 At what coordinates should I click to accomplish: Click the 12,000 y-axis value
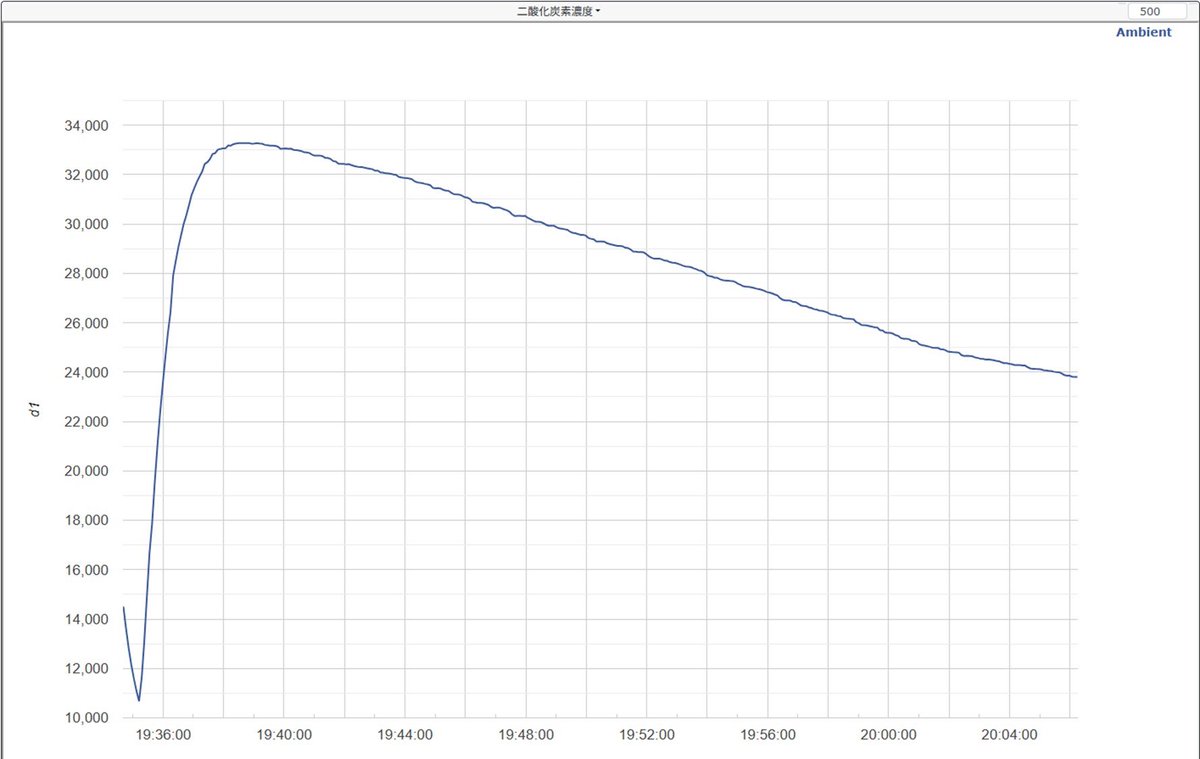[85, 669]
